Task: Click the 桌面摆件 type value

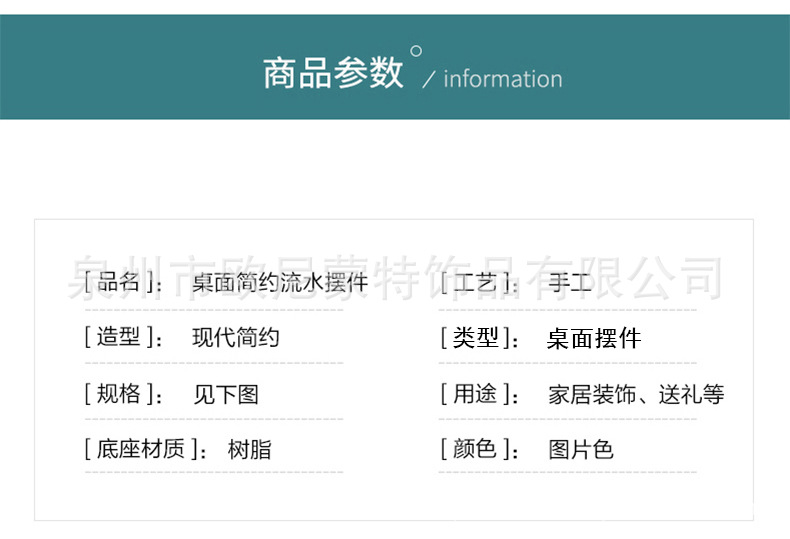Action: (594, 339)
